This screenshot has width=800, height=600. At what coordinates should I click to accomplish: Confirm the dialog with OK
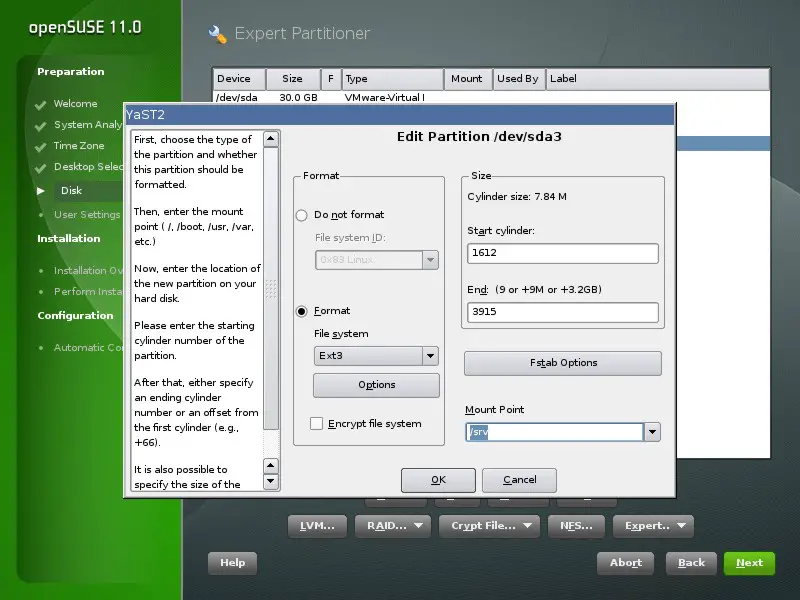tap(438, 480)
